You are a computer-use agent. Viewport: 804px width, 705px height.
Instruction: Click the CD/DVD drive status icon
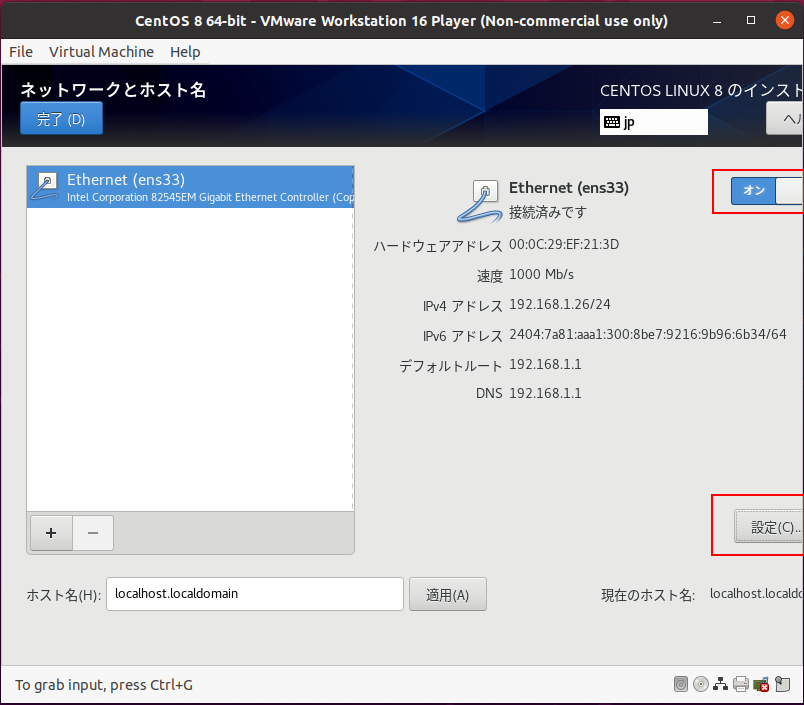(701, 685)
